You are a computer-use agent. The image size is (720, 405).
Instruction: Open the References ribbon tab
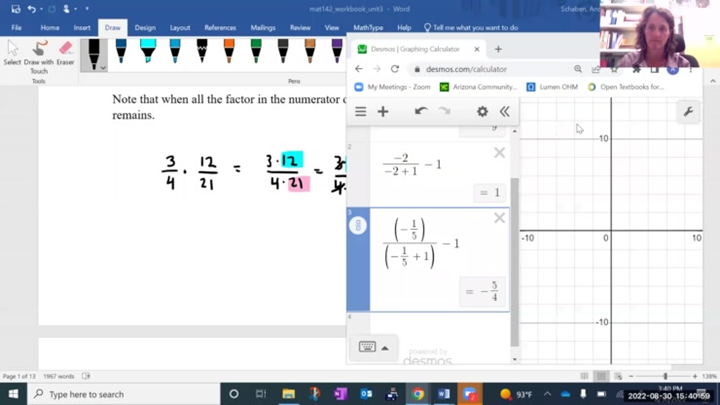click(x=220, y=28)
